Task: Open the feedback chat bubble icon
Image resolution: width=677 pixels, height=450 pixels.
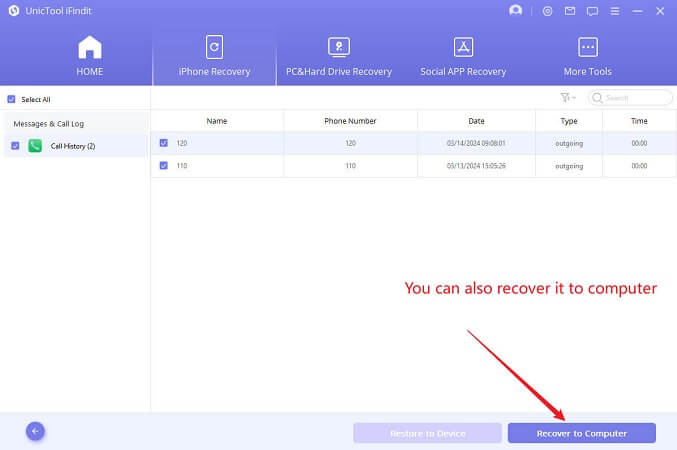Action: click(592, 11)
